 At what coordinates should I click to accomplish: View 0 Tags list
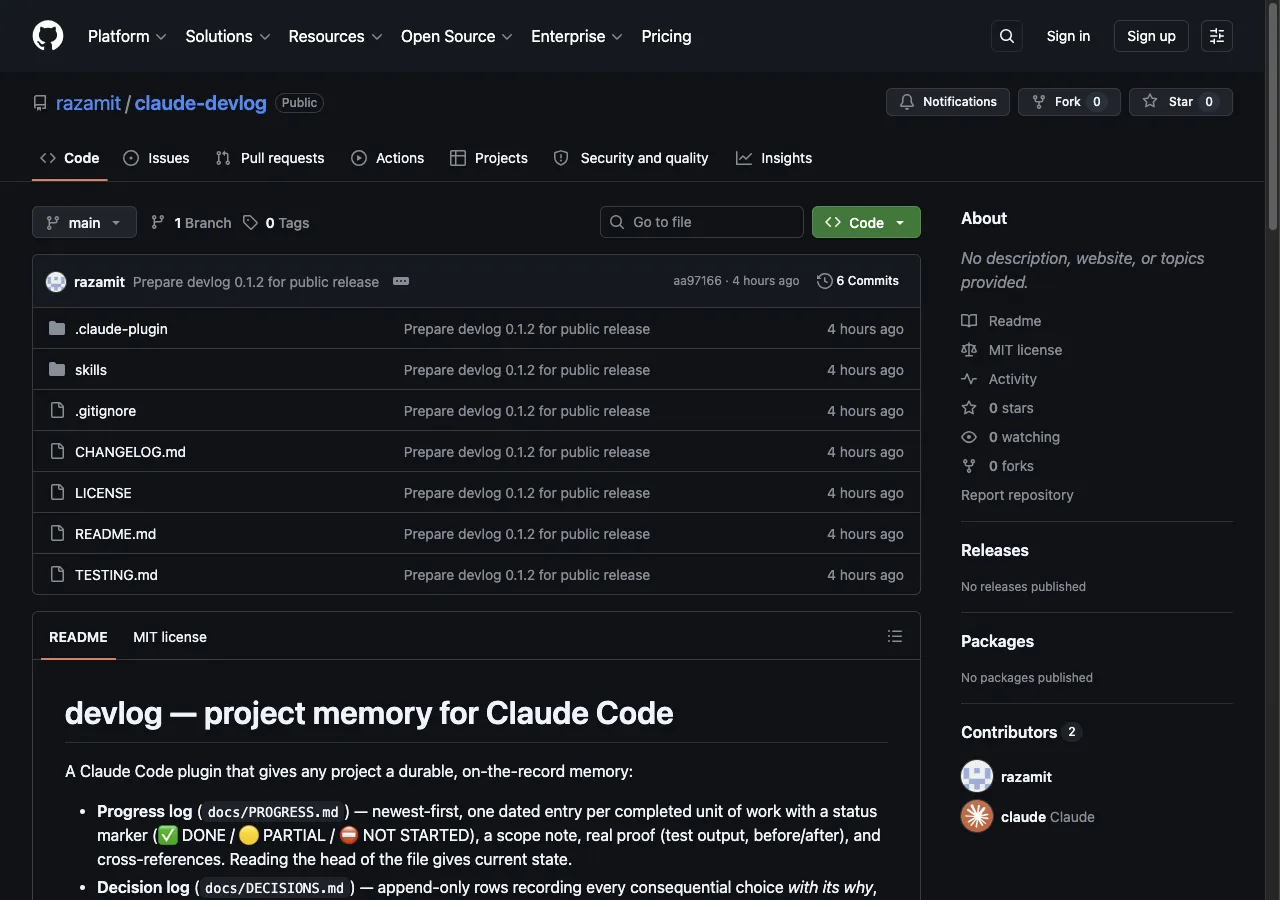tap(276, 222)
